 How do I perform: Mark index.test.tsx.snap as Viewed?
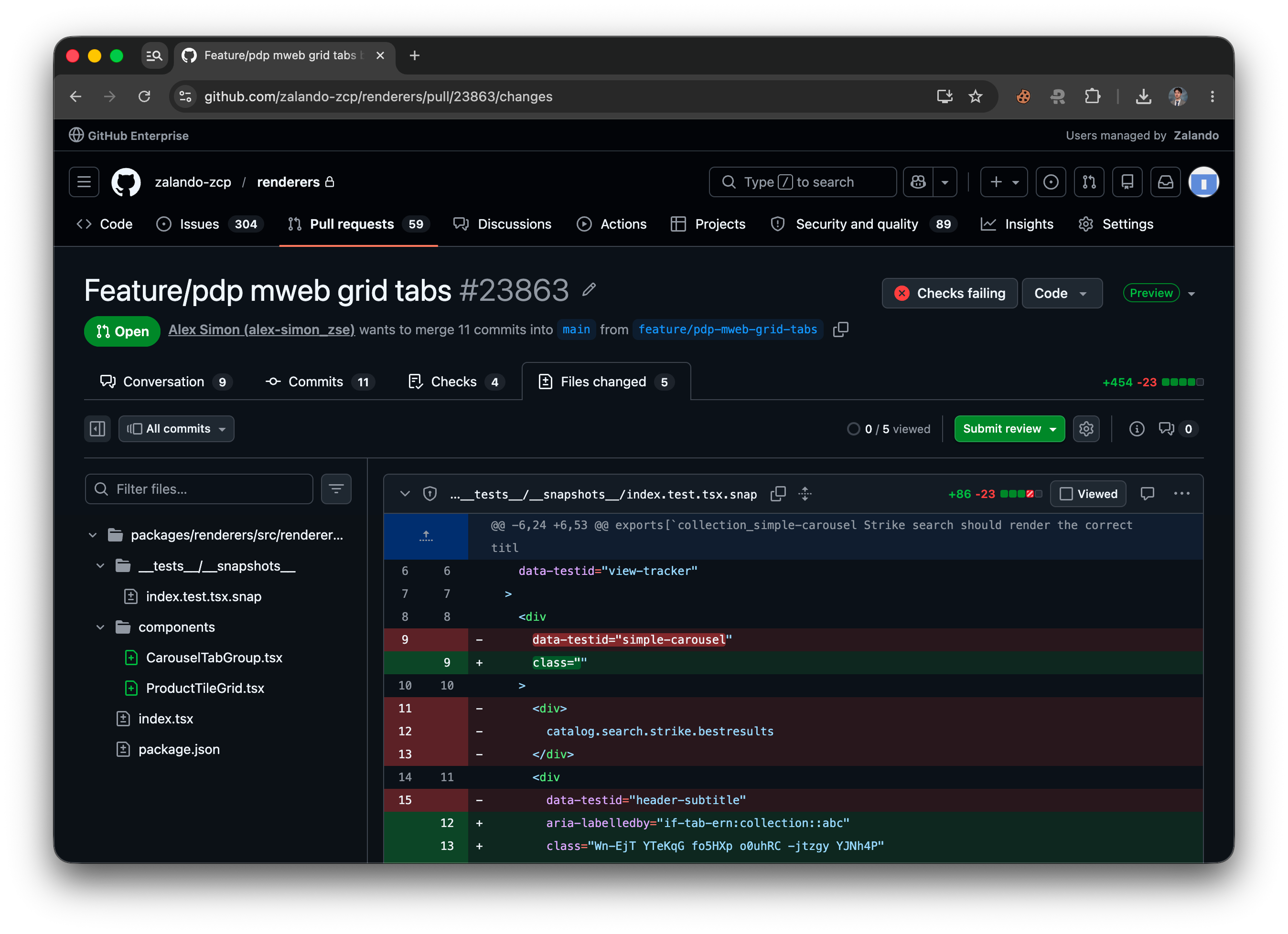[x=1089, y=495]
